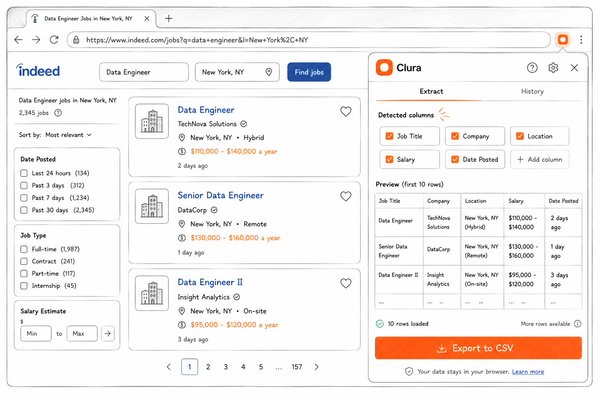This screenshot has width=600, height=400.
Task: Switch to the Extract tab
Action: (x=431, y=91)
